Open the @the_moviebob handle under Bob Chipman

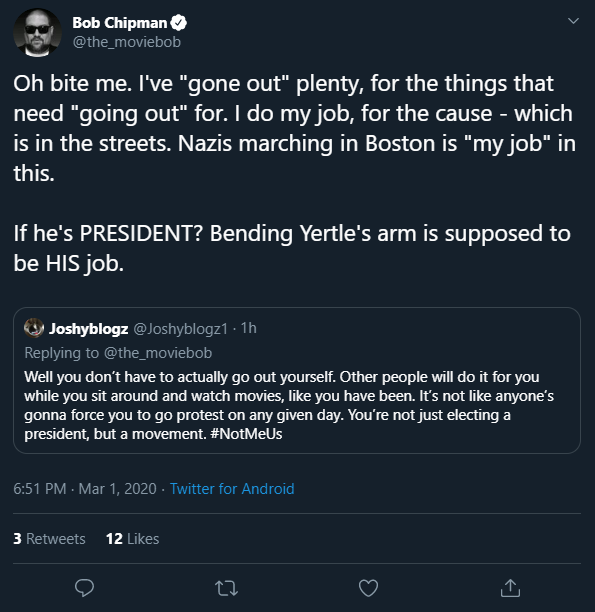click(126, 42)
